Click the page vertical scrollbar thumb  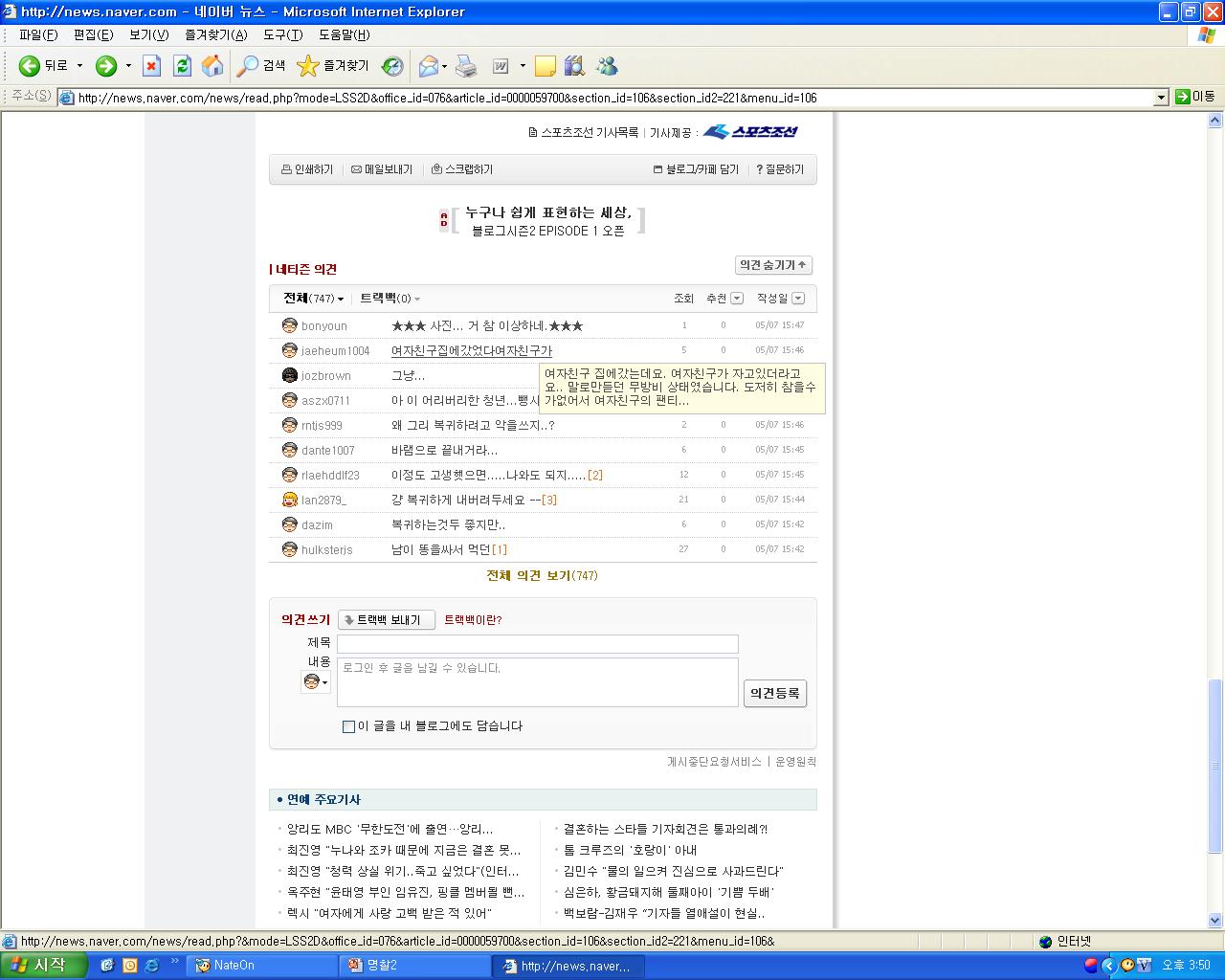coord(1214,766)
